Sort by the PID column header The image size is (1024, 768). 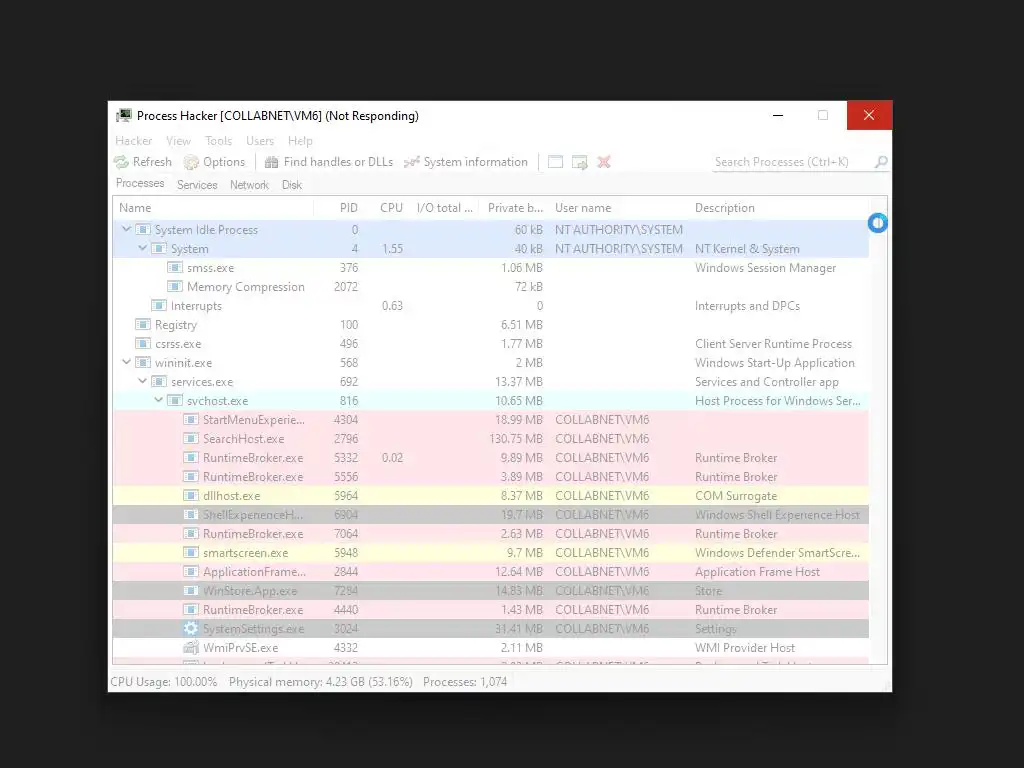(340, 208)
